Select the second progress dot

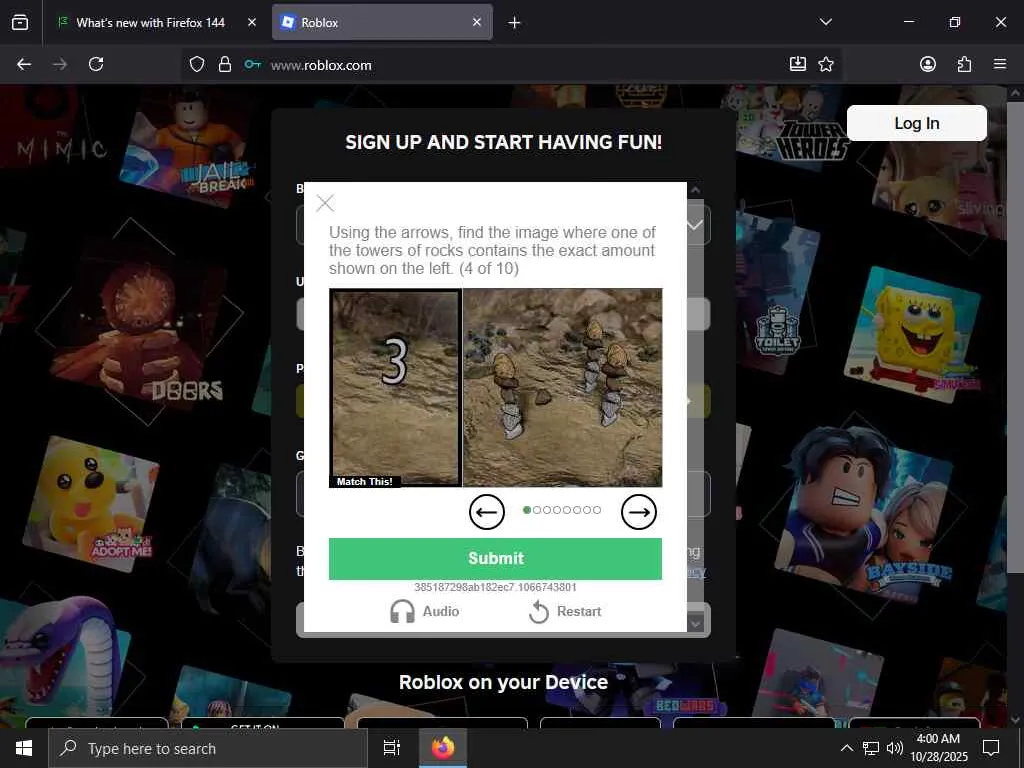click(x=537, y=510)
